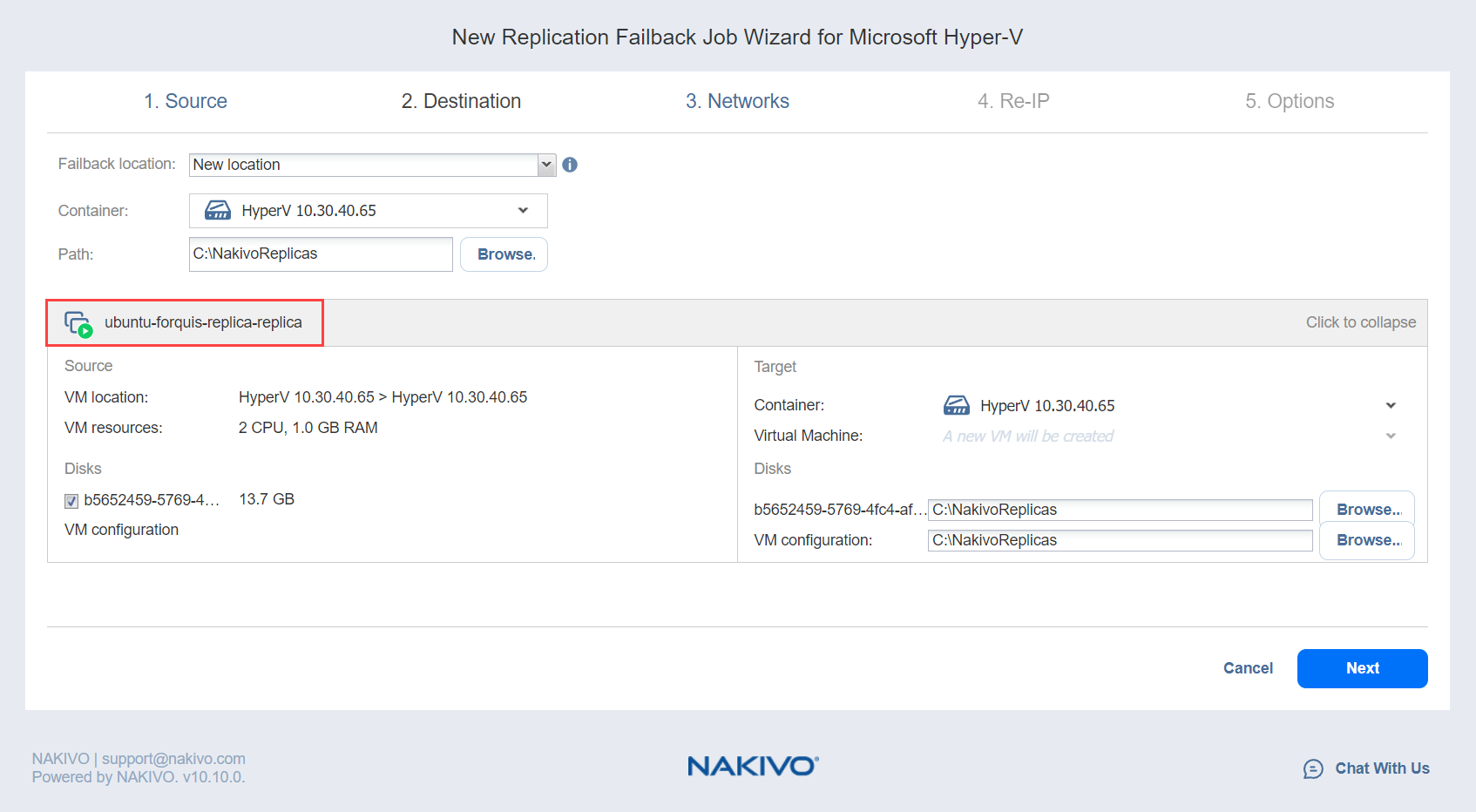The height and width of the screenshot is (812, 1476).
Task: Click the Hyper-V host icon in Target Container
Action: (x=956, y=406)
